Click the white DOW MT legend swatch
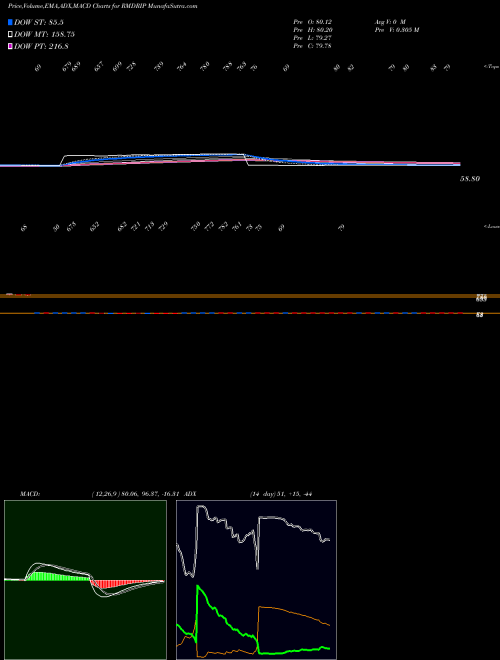 [10, 35]
